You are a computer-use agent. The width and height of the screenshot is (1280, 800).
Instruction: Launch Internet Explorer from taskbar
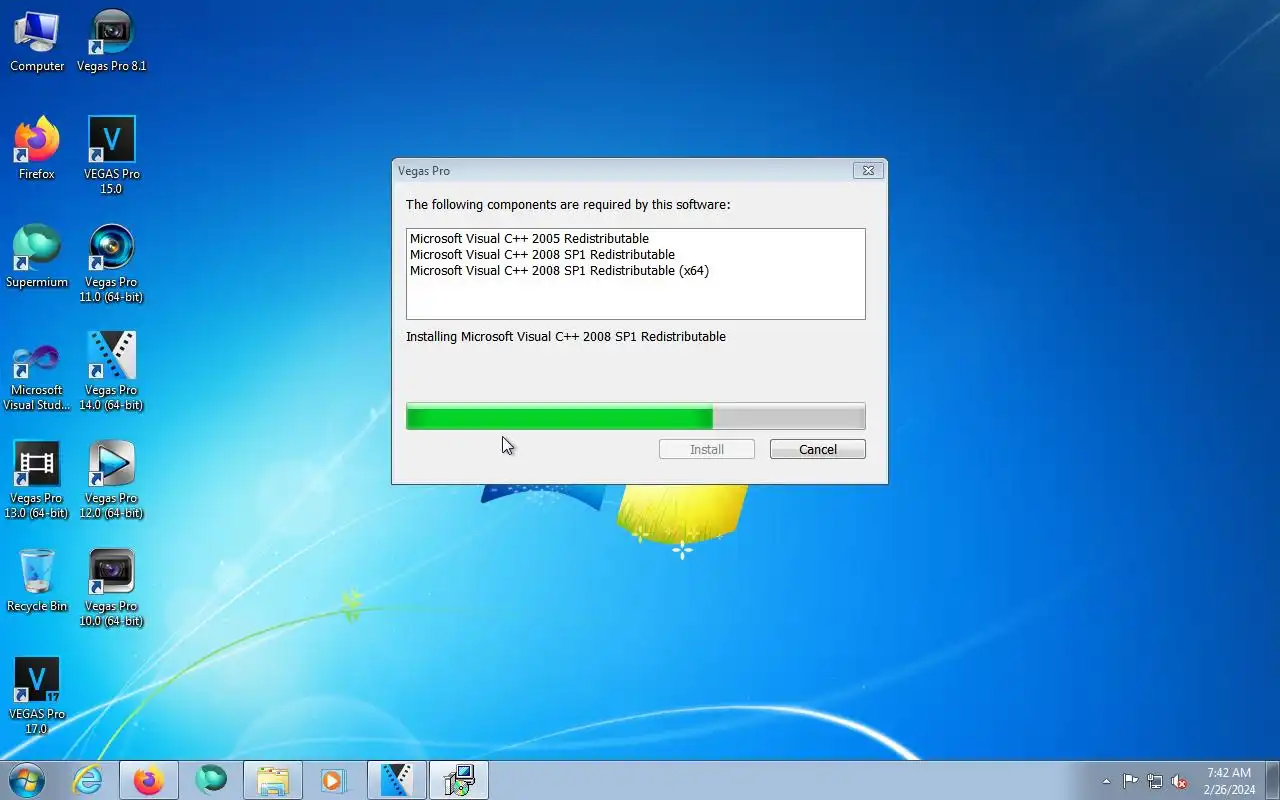[88, 780]
